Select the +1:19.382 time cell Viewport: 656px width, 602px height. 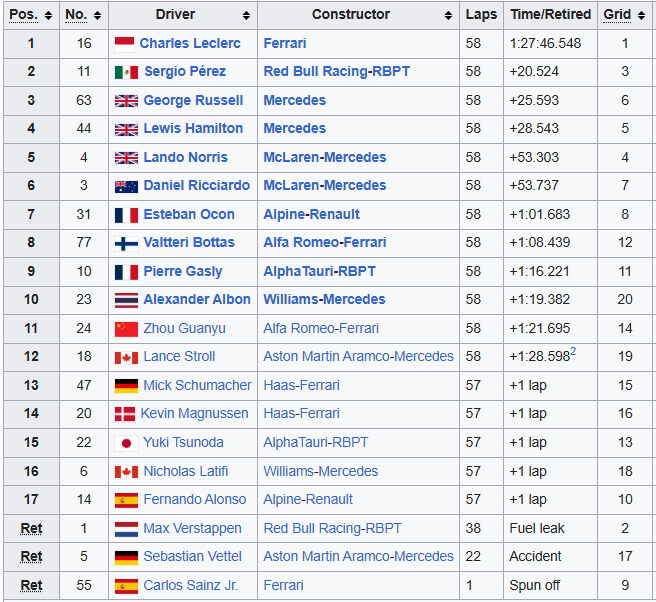click(540, 300)
